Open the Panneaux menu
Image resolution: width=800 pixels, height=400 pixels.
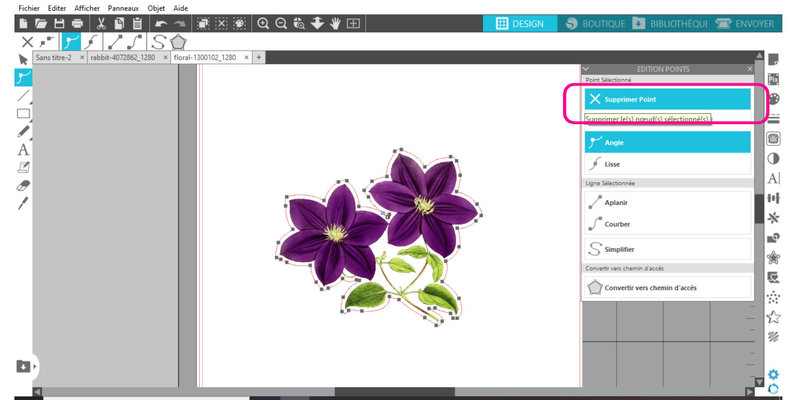click(x=122, y=7)
